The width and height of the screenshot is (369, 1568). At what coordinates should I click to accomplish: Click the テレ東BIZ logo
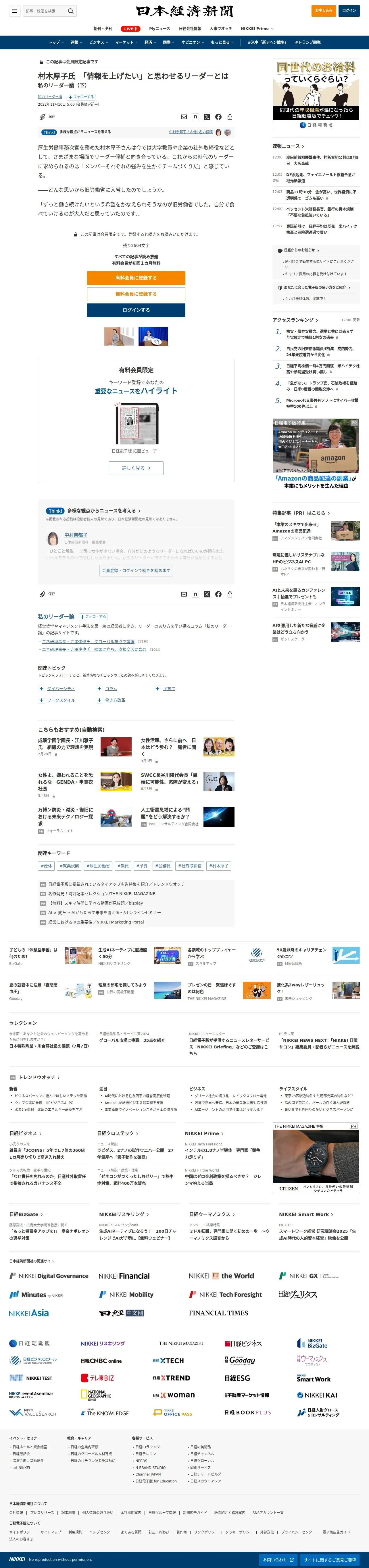coord(97,1378)
